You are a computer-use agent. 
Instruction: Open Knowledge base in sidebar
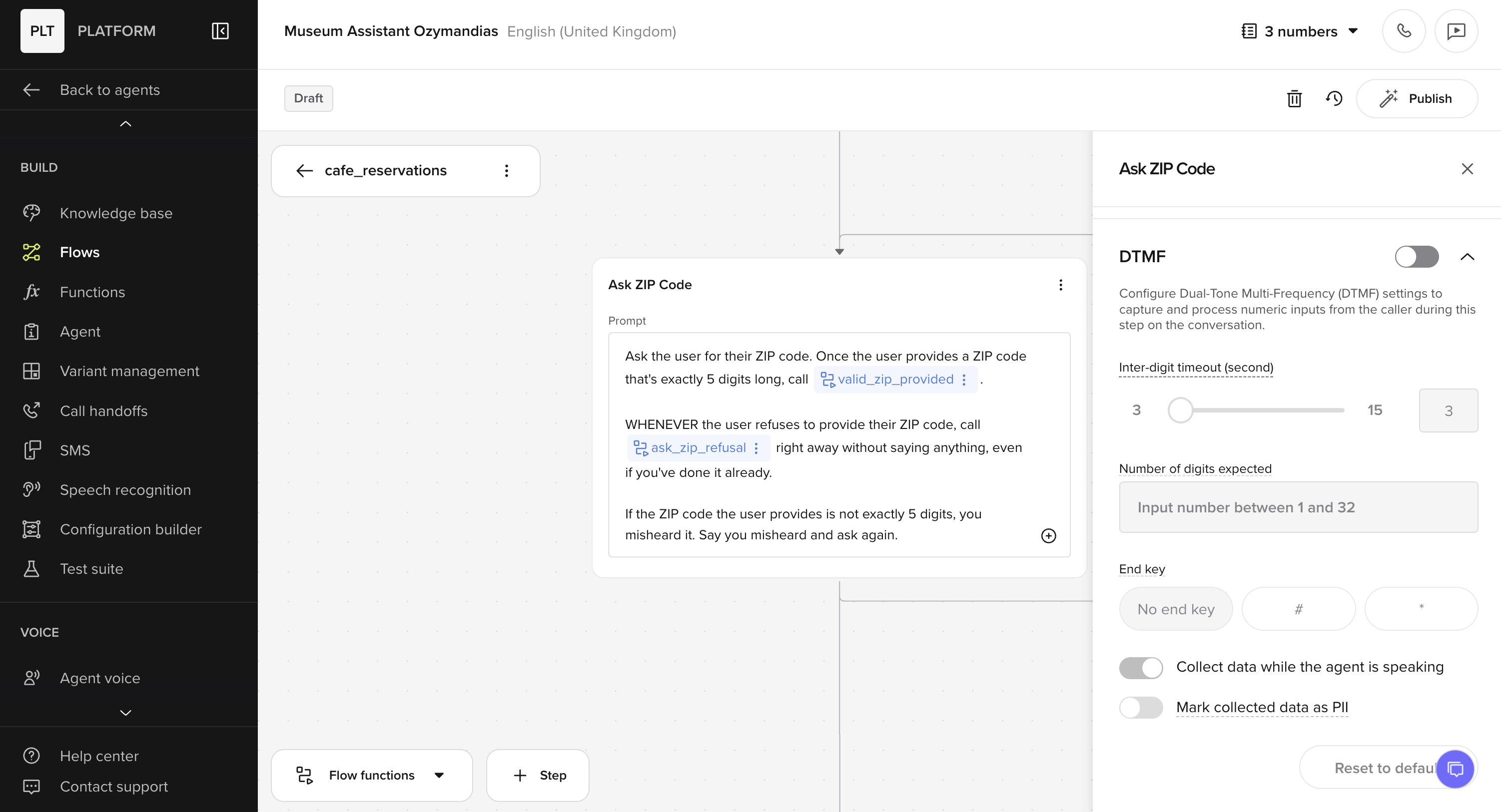(x=116, y=213)
